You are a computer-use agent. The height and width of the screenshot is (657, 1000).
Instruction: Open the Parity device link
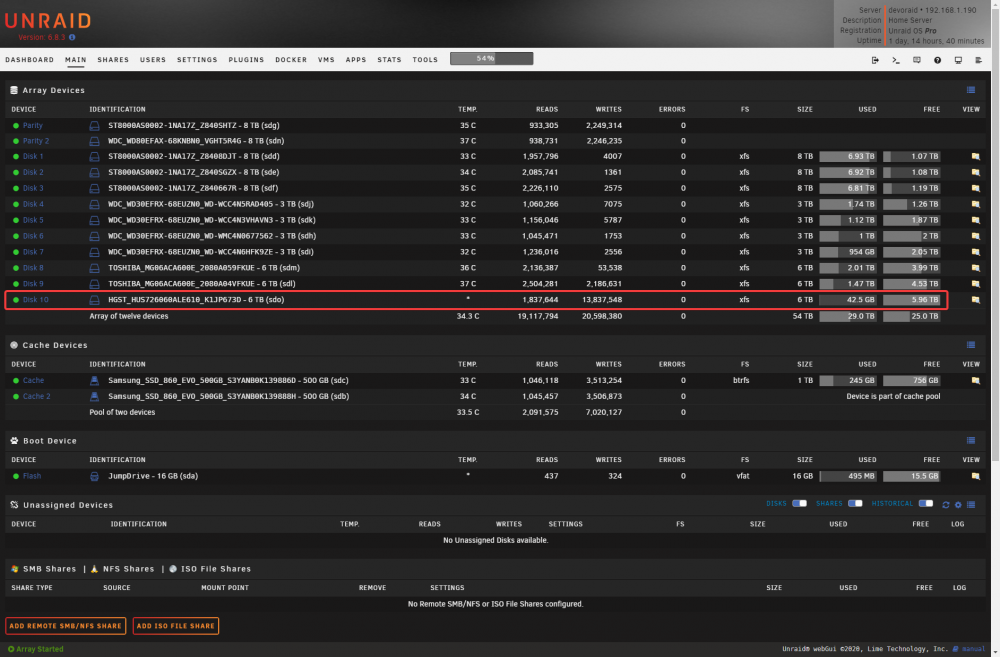coord(33,126)
